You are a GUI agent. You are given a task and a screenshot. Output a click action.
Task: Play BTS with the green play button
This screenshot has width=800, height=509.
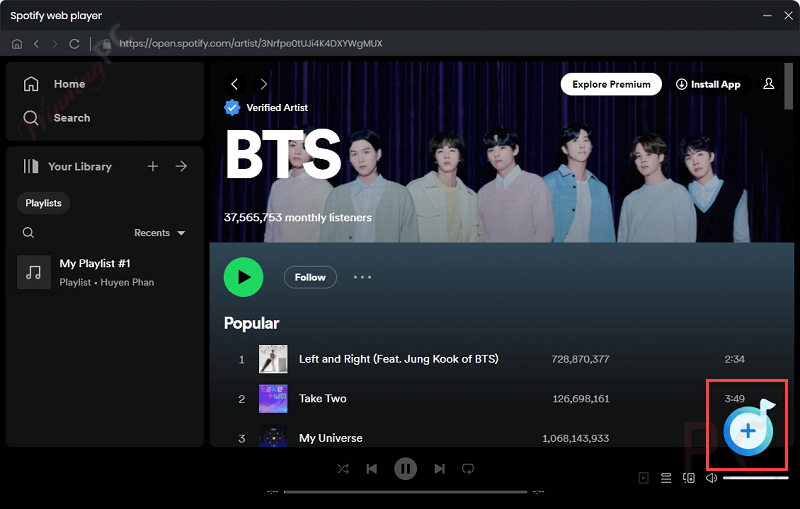pos(243,277)
